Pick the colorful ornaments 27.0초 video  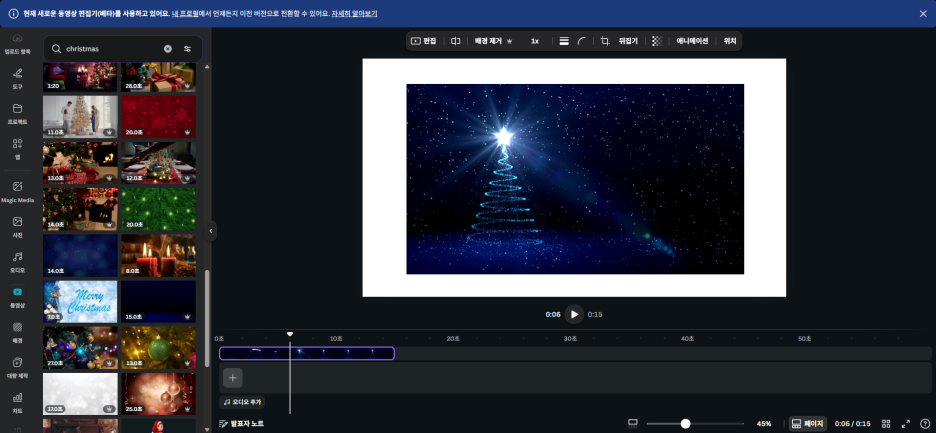coord(80,348)
